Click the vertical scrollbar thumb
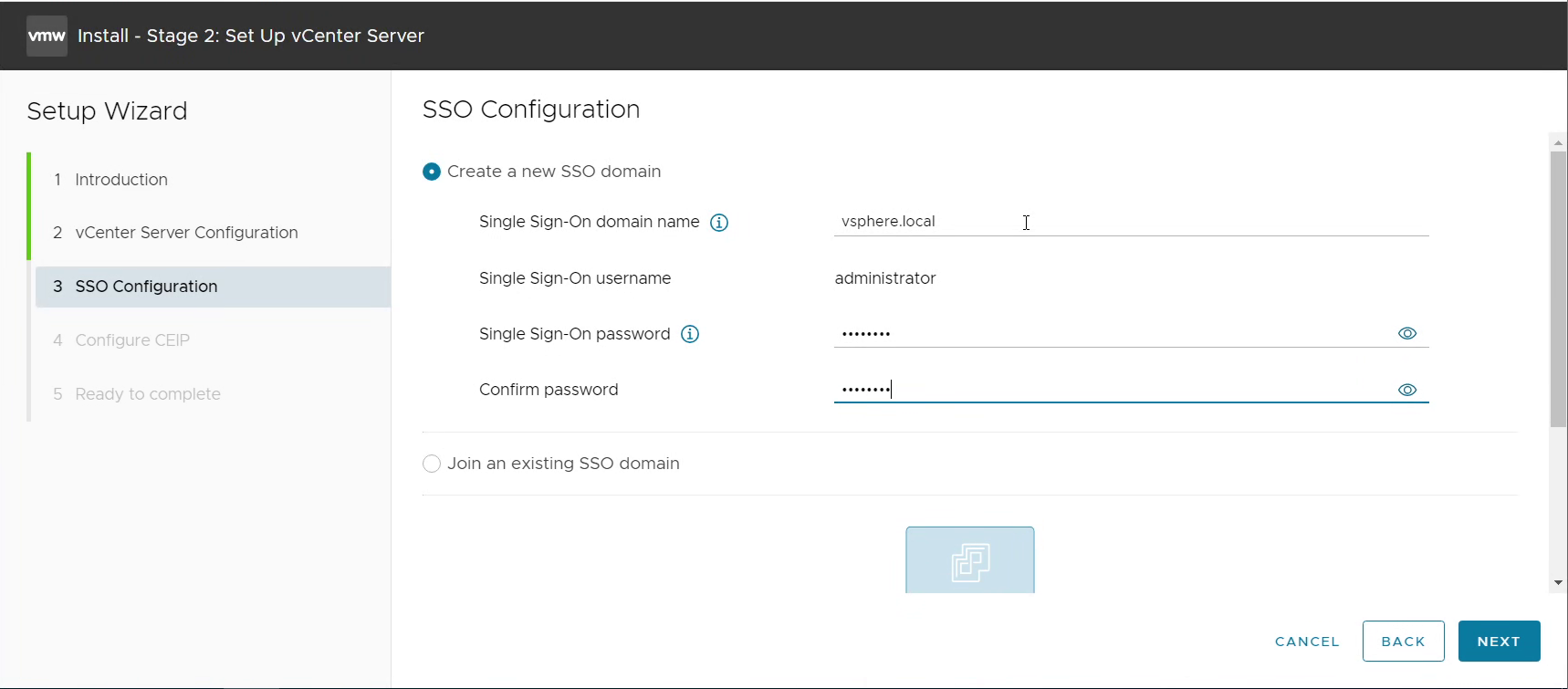 1558,289
